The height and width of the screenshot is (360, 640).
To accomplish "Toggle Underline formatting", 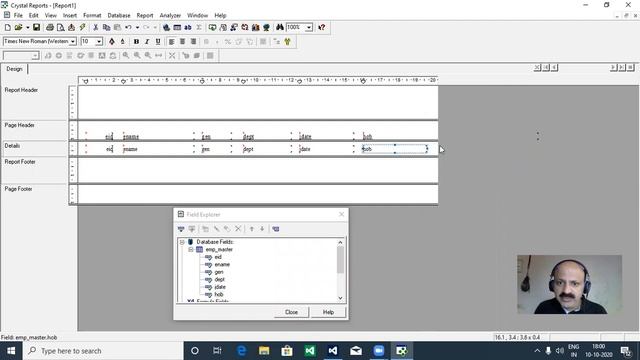I will click(x=158, y=42).
